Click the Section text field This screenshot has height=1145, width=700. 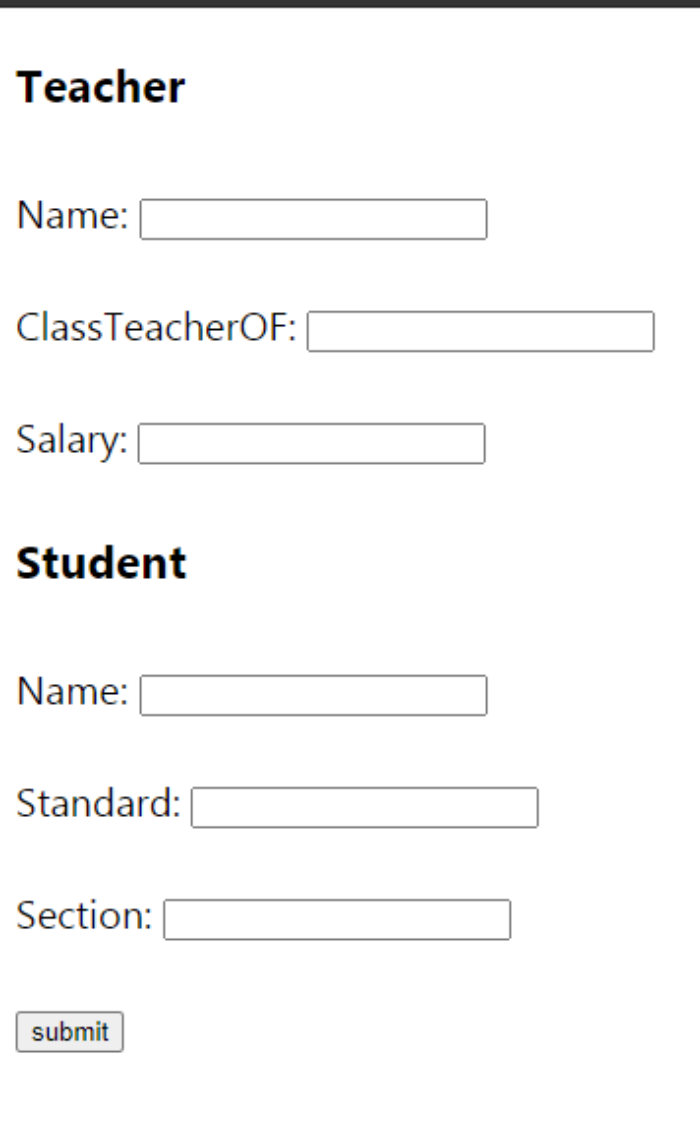pos(337,919)
